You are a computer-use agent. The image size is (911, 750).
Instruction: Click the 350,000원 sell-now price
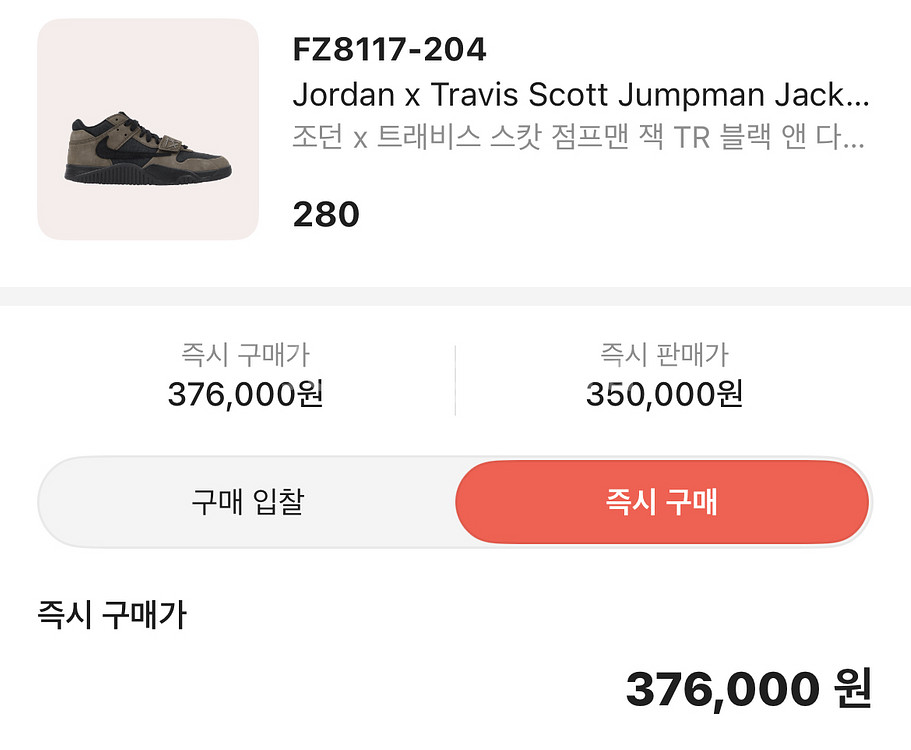pos(664,395)
